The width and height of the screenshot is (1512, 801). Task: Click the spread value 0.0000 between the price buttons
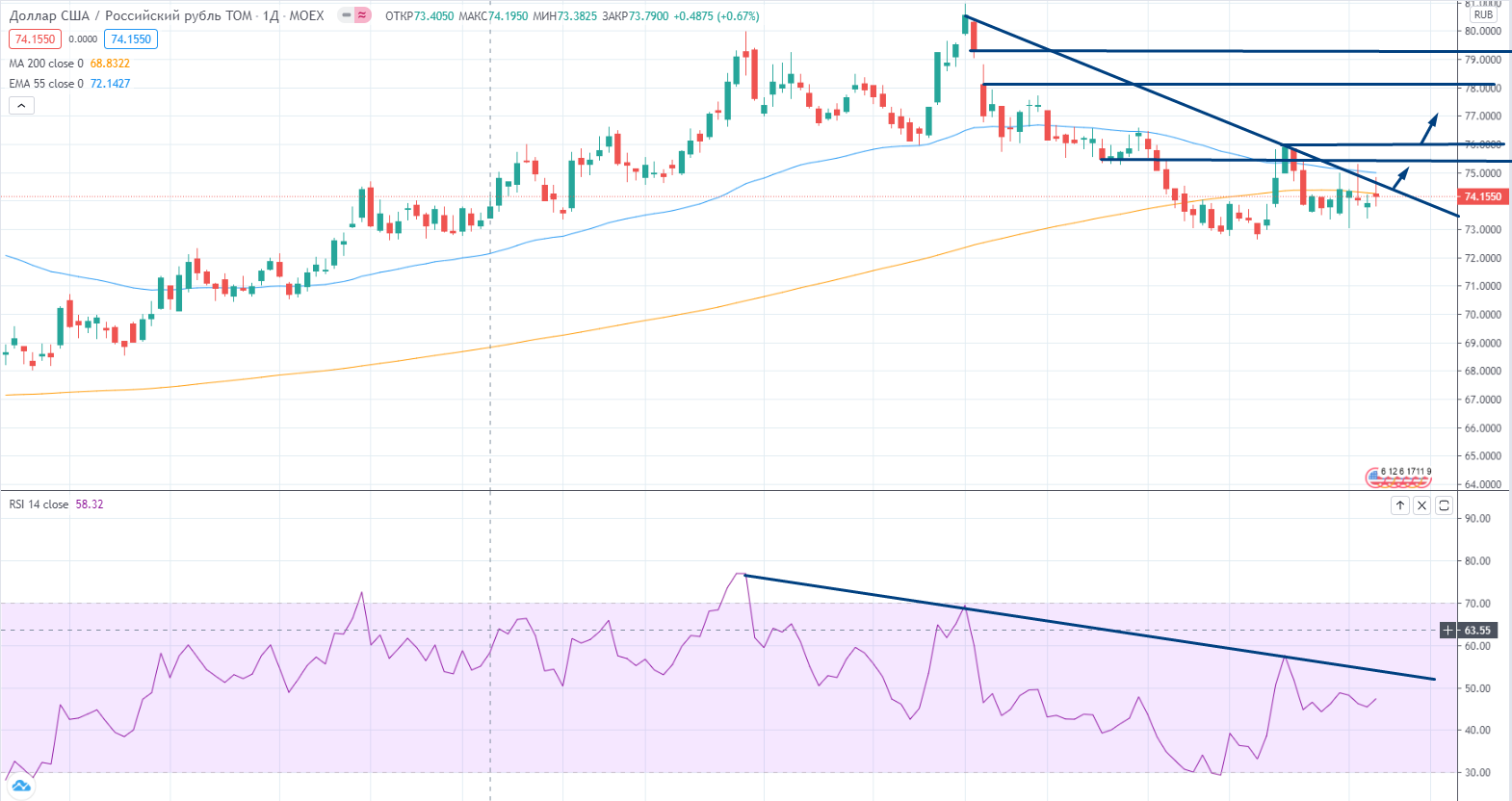83,39
